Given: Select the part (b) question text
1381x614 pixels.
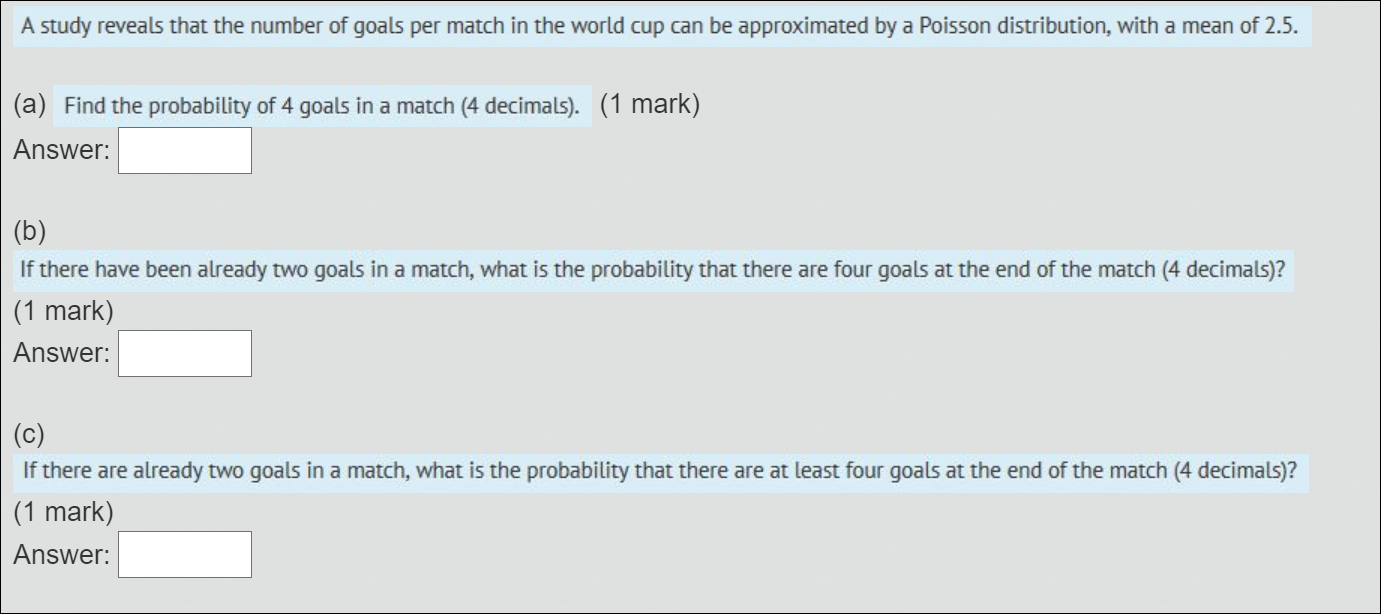Looking at the screenshot, I should (650, 269).
